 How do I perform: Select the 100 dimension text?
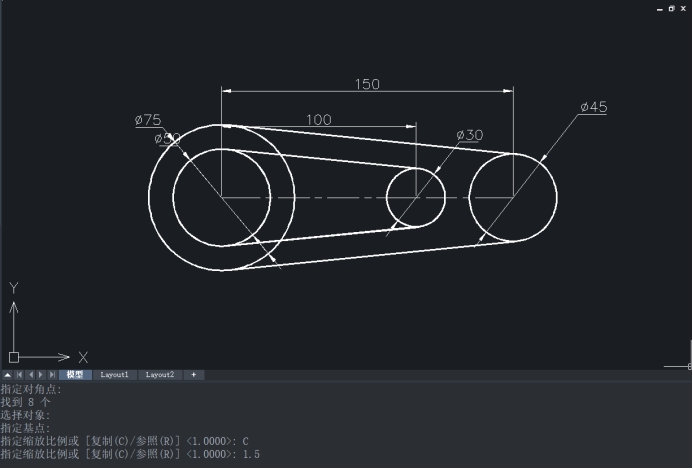click(x=318, y=120)
